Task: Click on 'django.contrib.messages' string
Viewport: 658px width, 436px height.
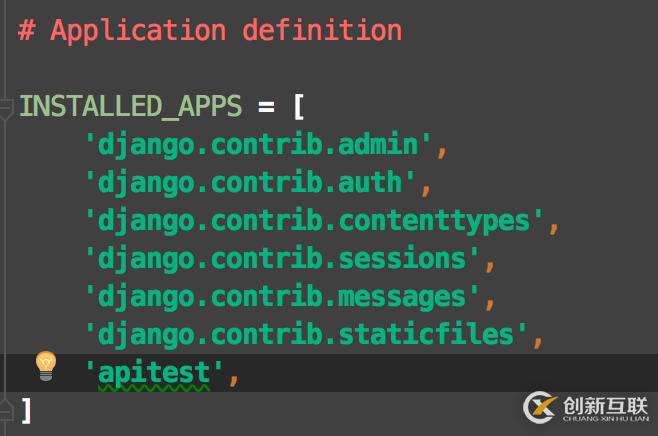Action: click(281, 297)
